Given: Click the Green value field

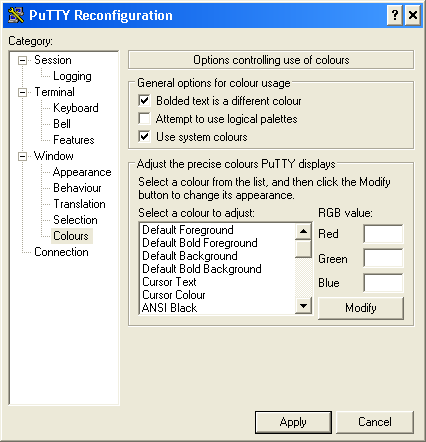Looking at the screenshot, I should (383, 258).
